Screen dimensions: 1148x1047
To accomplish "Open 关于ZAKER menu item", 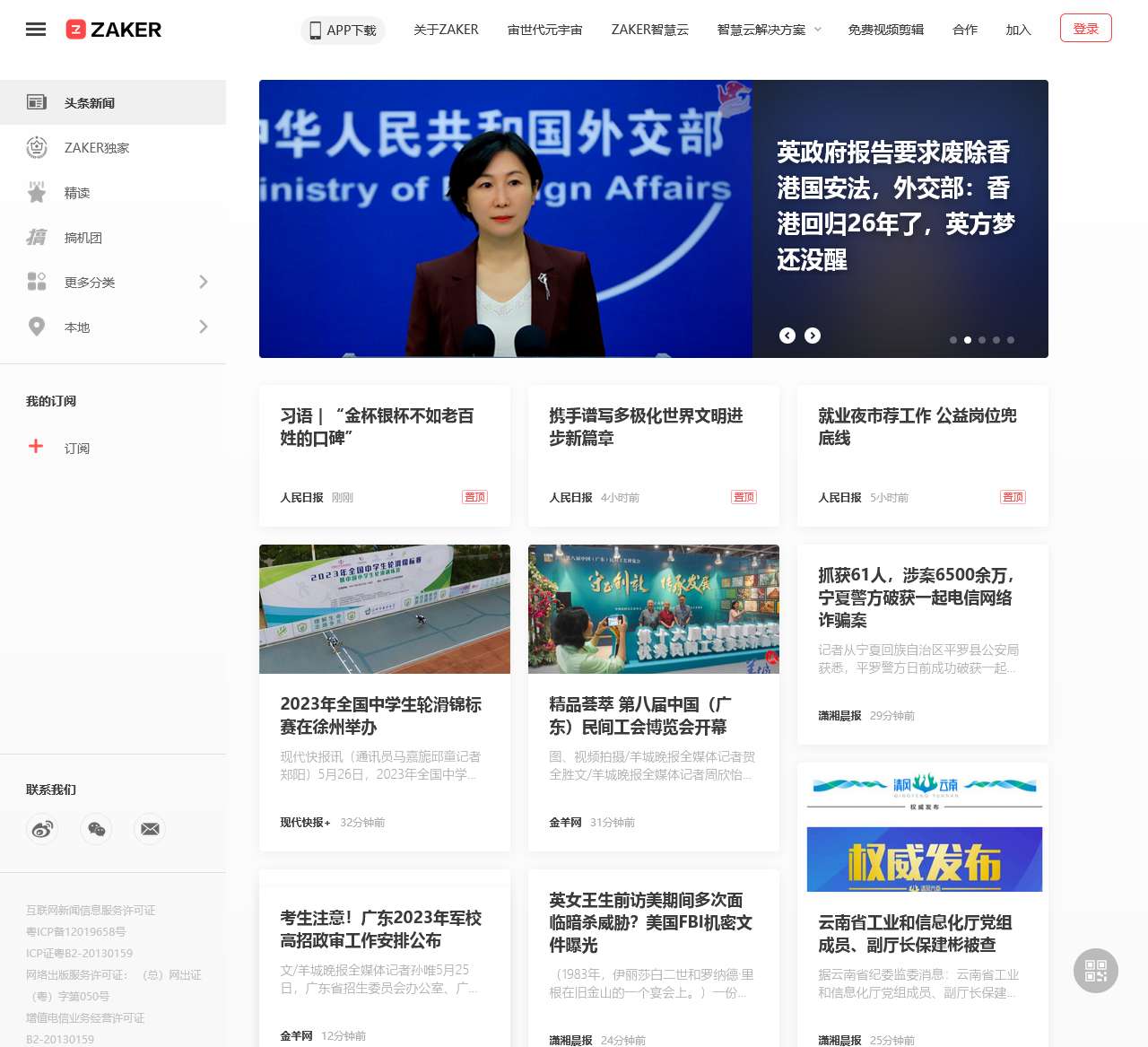I will (x=446, y=30).
